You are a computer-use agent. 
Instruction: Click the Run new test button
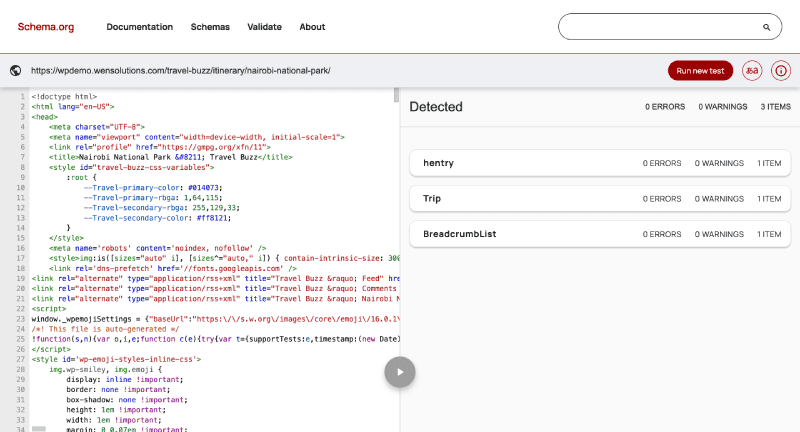click(x=700, y=71)
